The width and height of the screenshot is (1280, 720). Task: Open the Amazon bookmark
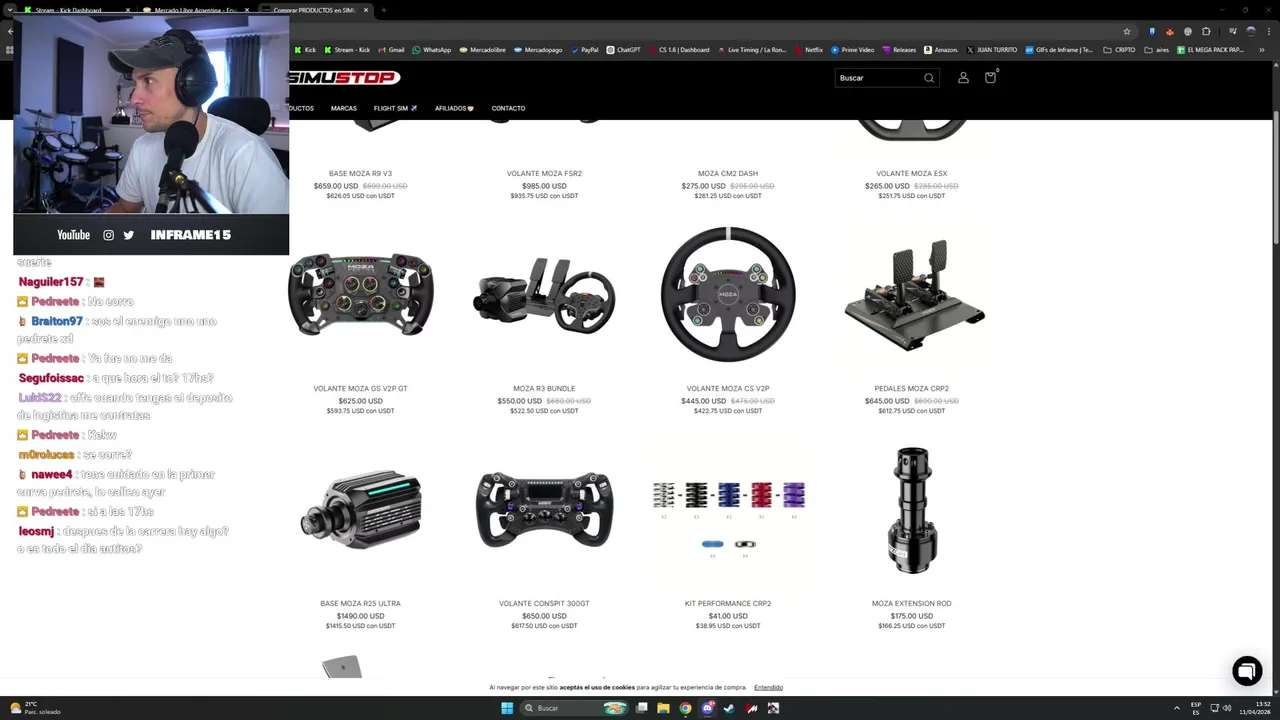coord(941,49)
